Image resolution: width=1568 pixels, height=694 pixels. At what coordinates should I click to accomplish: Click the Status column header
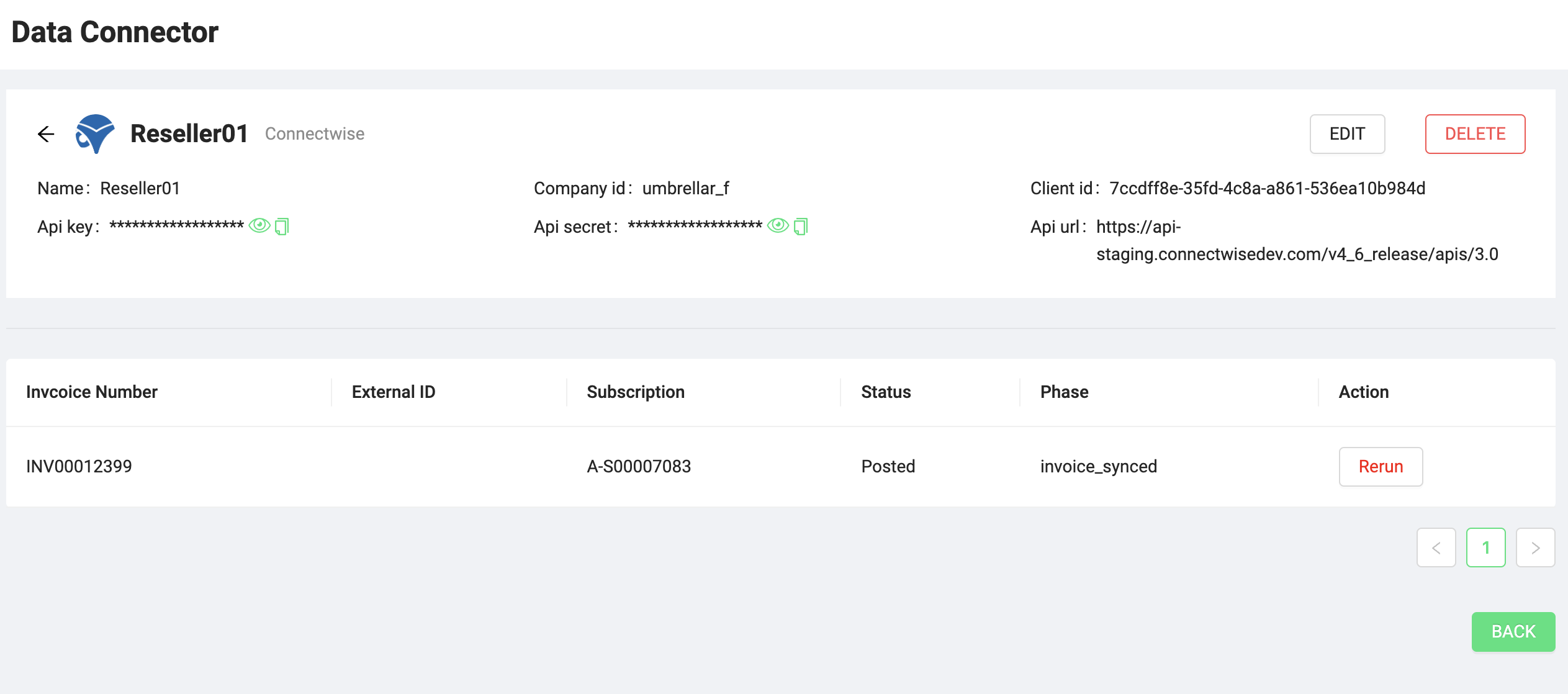click(885, 392)
